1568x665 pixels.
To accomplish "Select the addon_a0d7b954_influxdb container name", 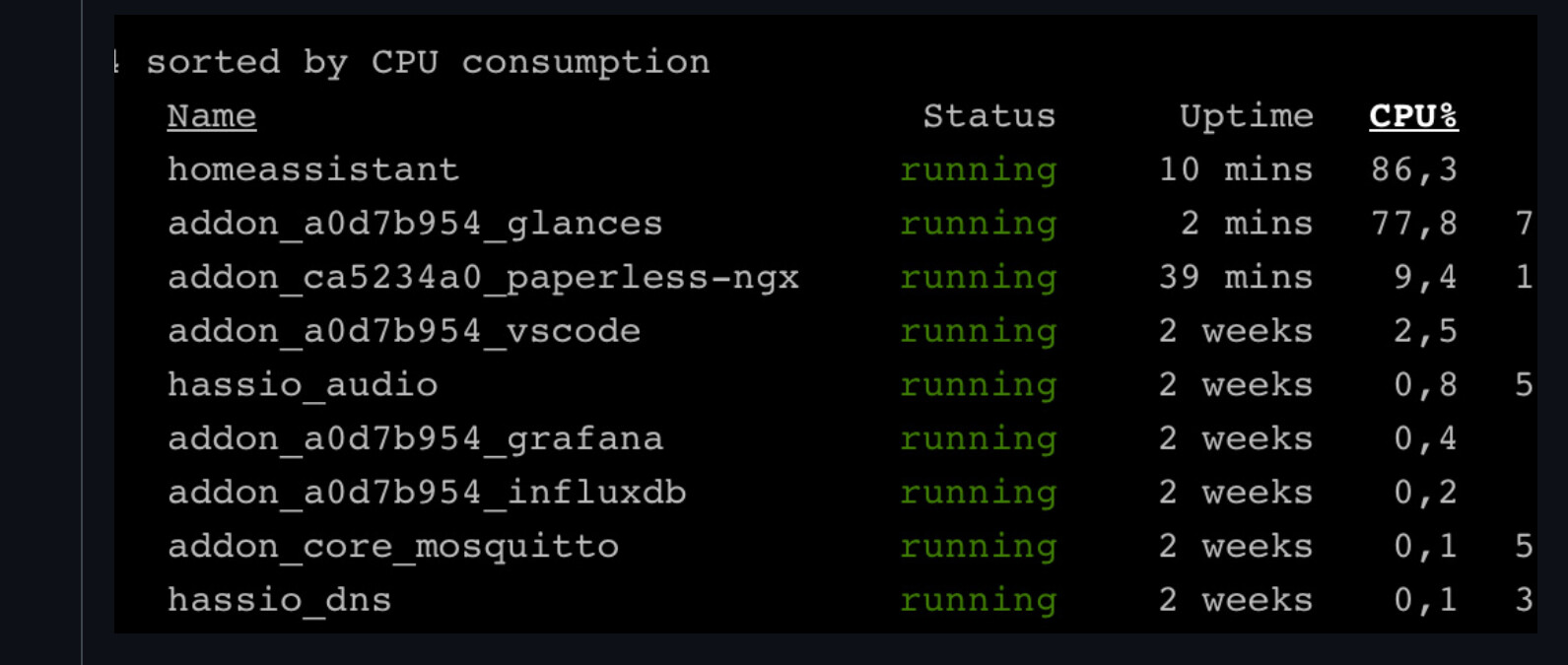I will click(x=427, y=492).
